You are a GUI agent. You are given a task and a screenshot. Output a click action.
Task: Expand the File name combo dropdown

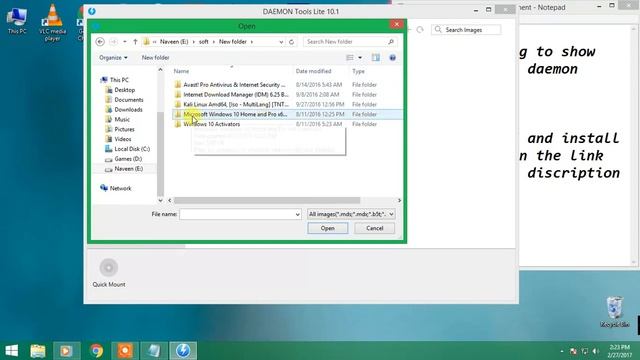pos(297,214)
